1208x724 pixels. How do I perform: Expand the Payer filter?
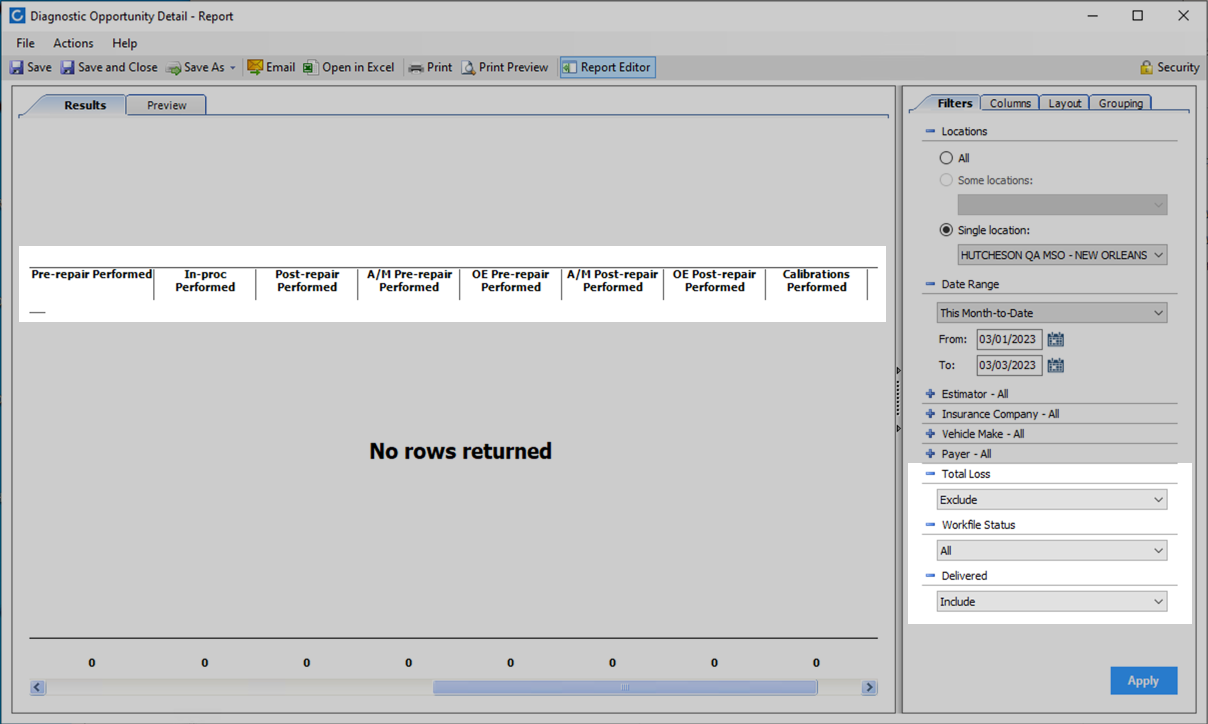point(930,454)
